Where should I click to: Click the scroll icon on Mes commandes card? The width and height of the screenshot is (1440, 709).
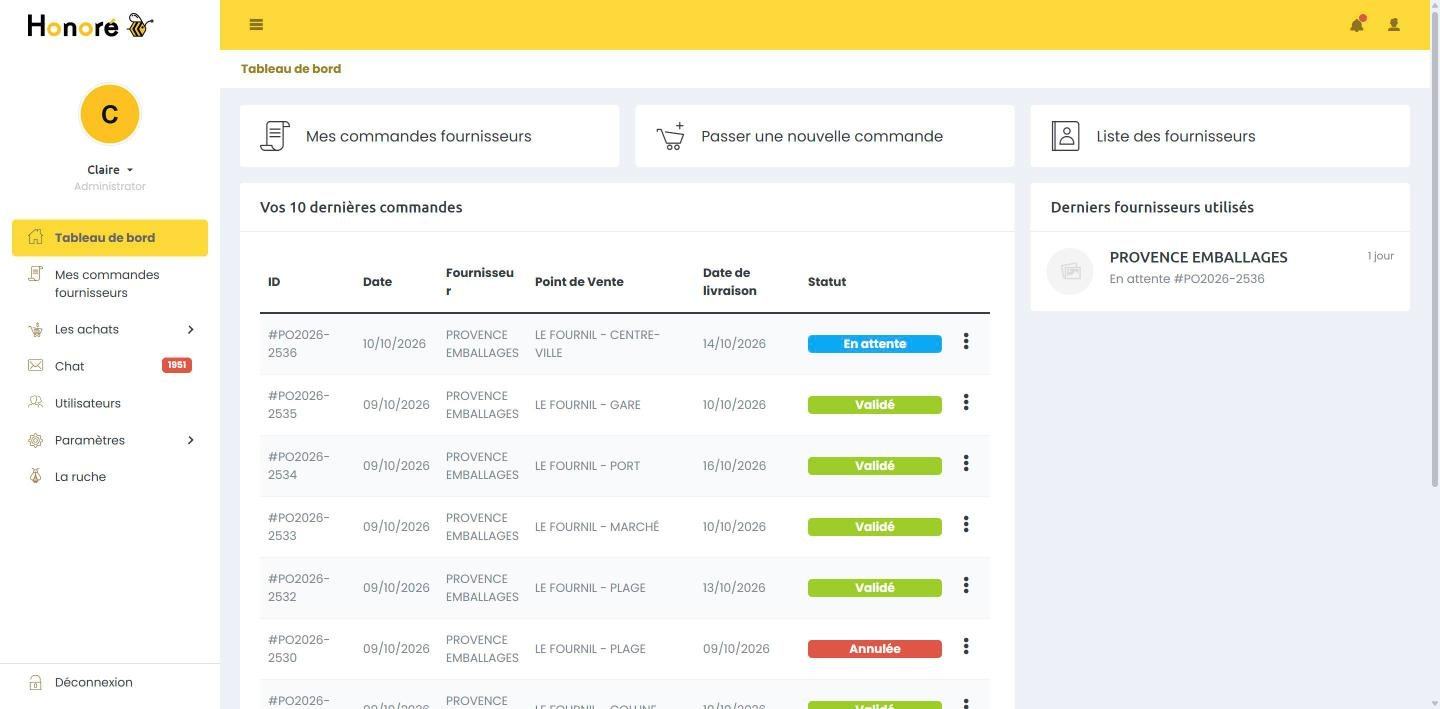[x=275, y=136]
